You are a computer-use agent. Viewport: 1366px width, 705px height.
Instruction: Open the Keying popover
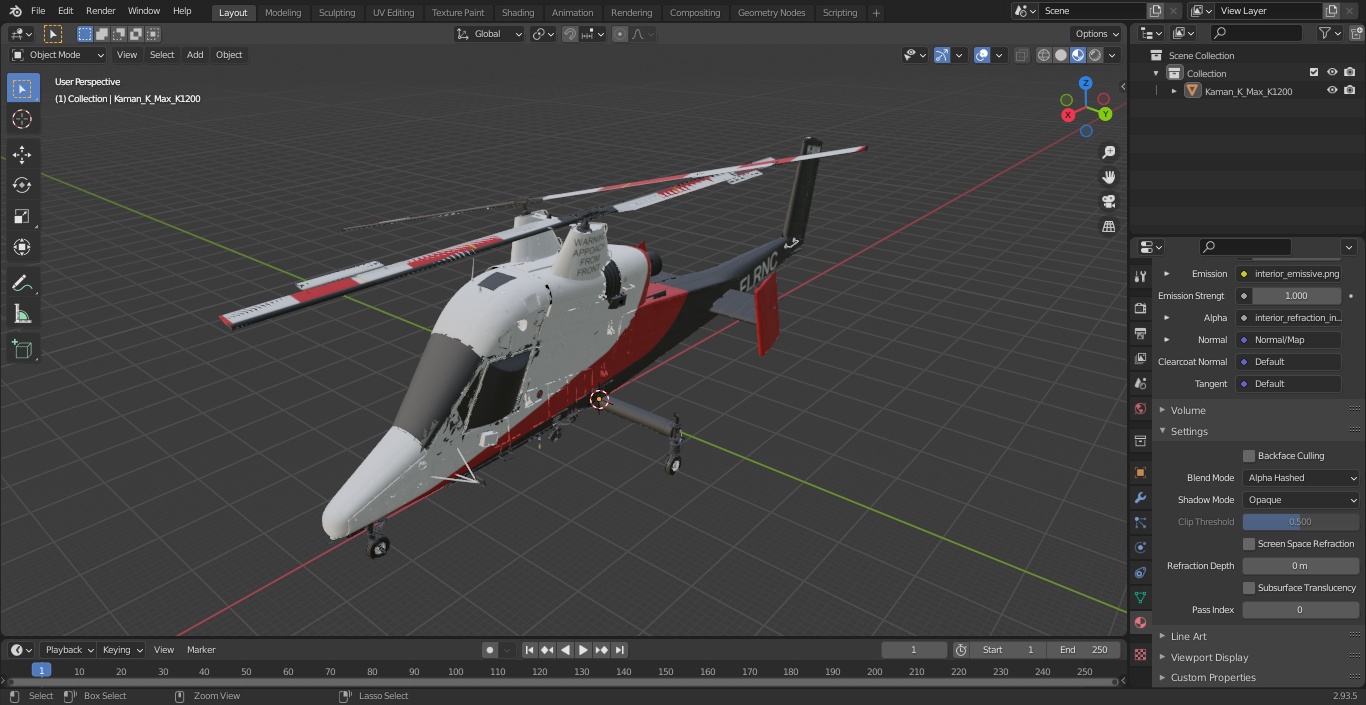click(122, 650)
